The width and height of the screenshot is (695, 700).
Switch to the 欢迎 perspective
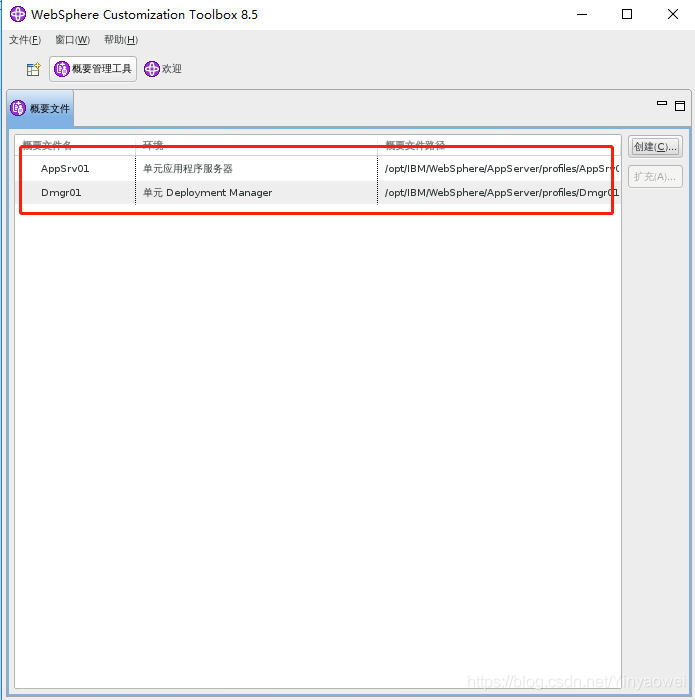coord(163,69)
